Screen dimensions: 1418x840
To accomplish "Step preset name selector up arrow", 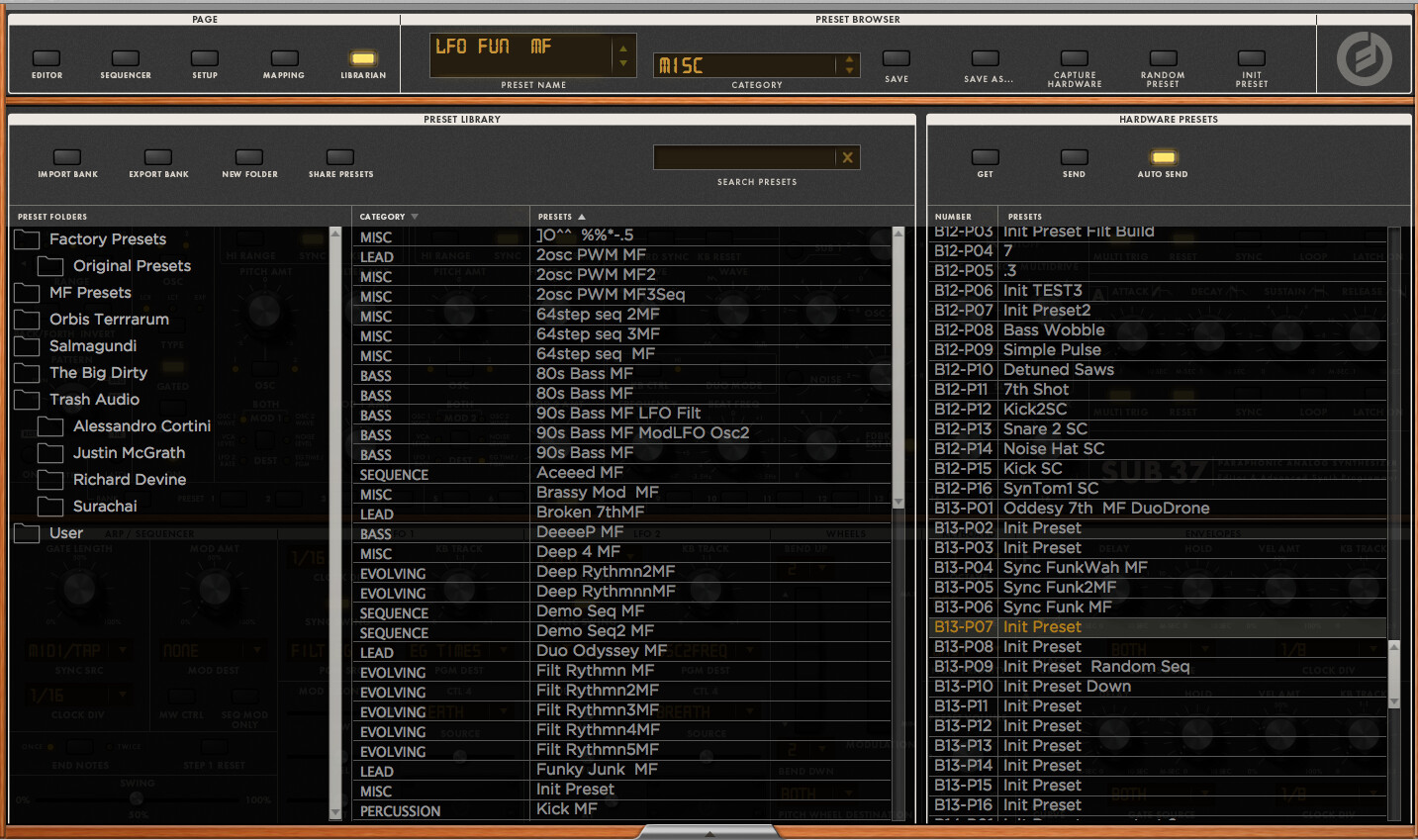I will tap(622, 47).
